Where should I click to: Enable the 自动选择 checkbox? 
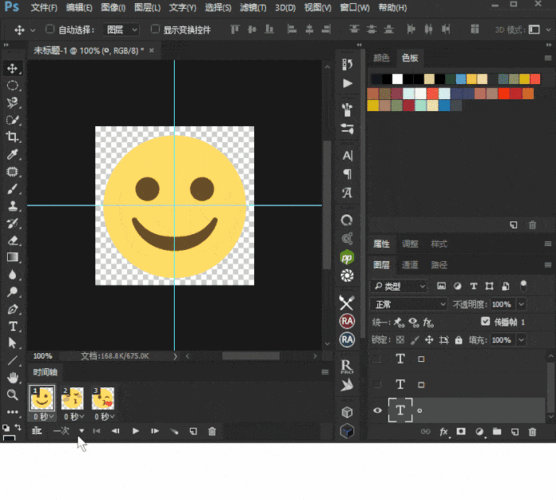coord(50,29)
